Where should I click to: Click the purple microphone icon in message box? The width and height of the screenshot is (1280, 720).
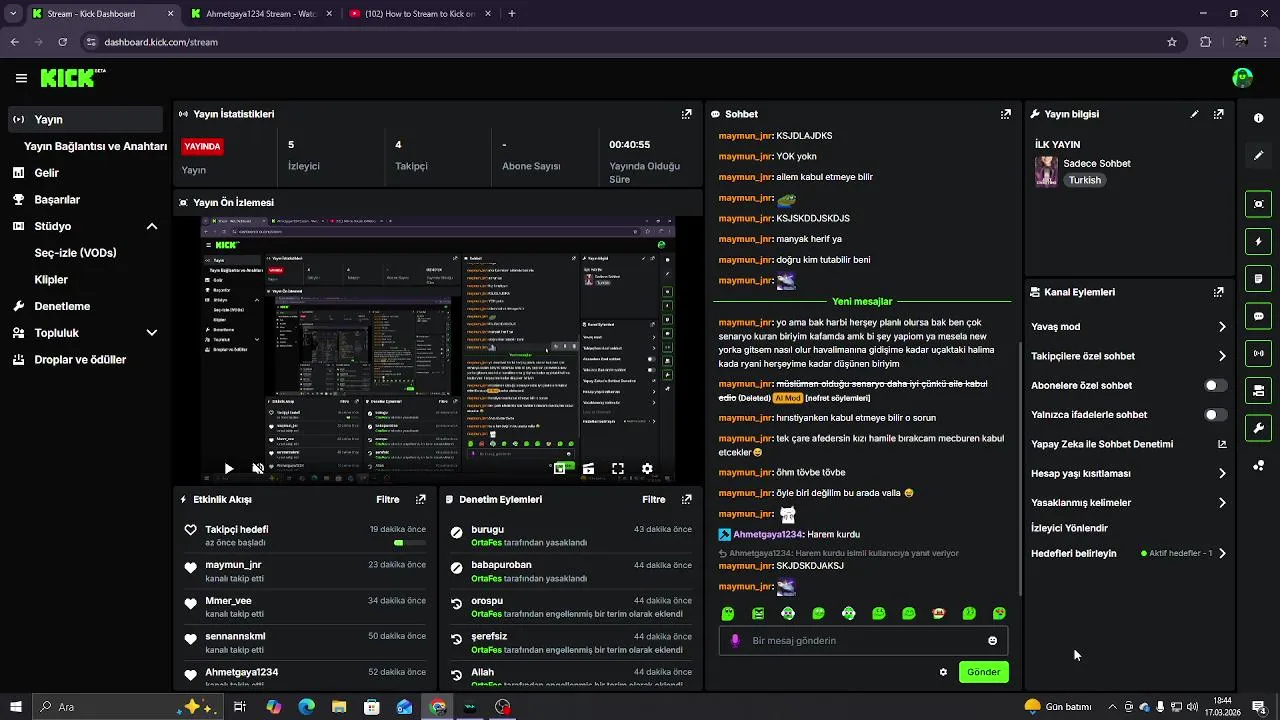pyautogui.click(x=735, y=641)
